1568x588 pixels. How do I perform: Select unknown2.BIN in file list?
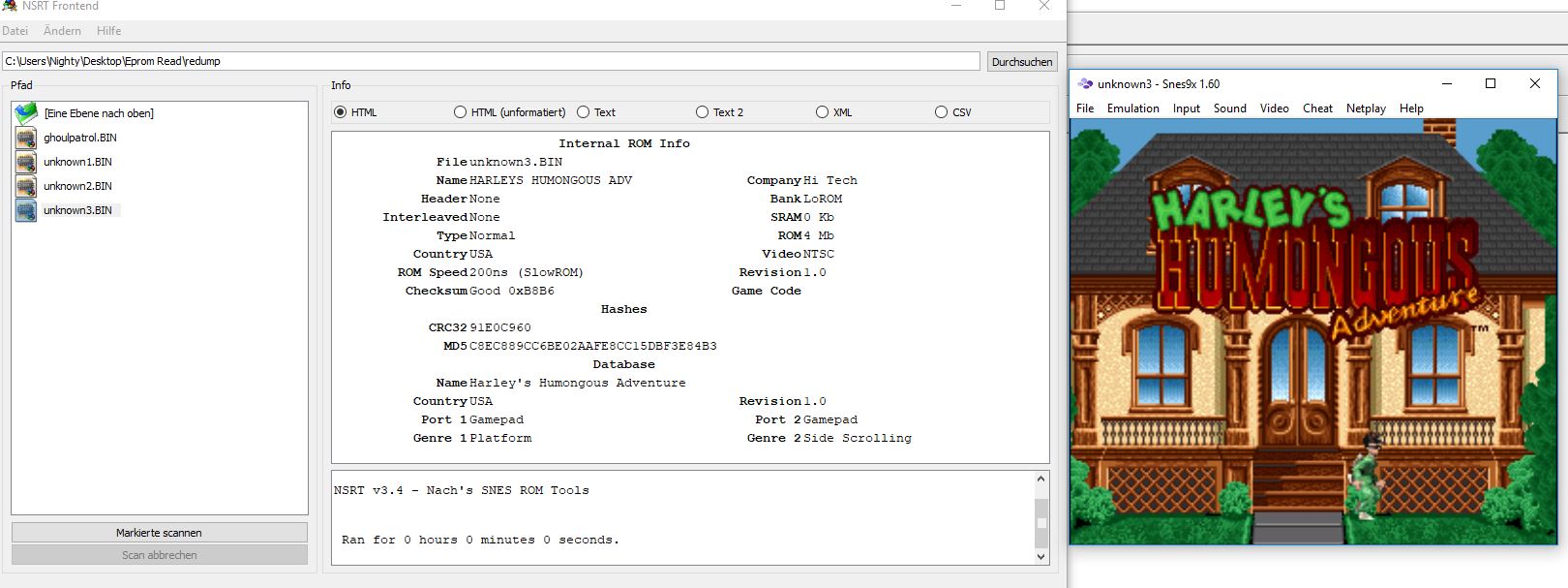pyautogui.click(x=77, y=186)
